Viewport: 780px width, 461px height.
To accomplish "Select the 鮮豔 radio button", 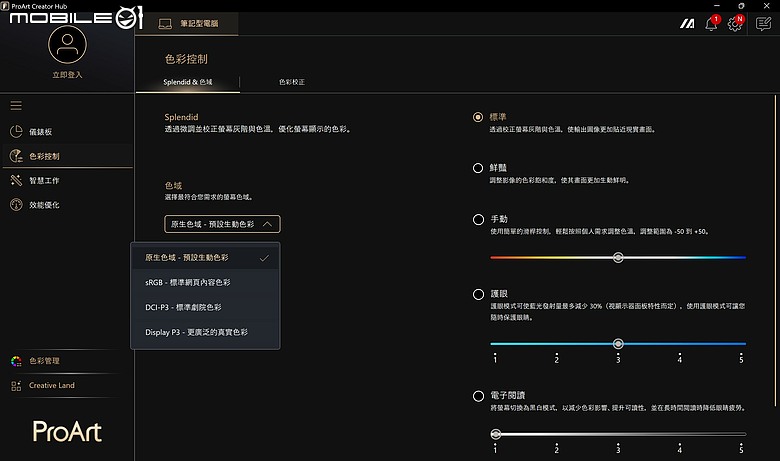I will coord(478,168).
